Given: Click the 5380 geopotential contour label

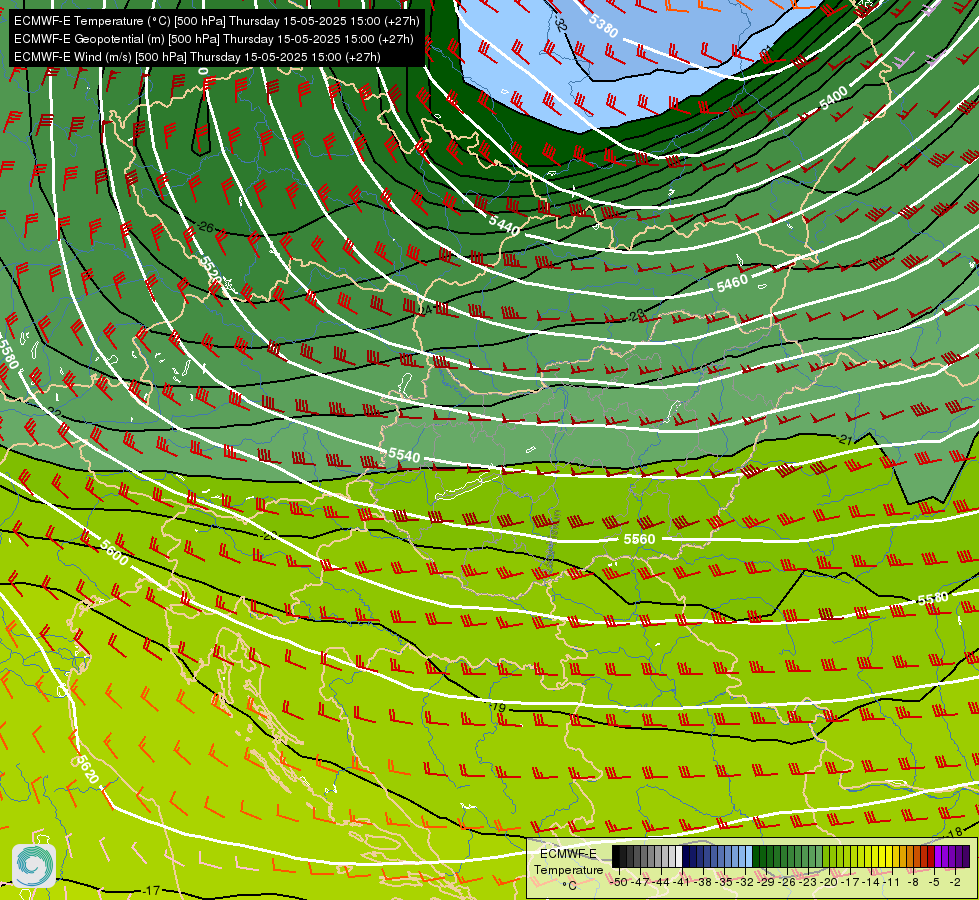Looking at the screenshot, I should (x=603, y=26).
